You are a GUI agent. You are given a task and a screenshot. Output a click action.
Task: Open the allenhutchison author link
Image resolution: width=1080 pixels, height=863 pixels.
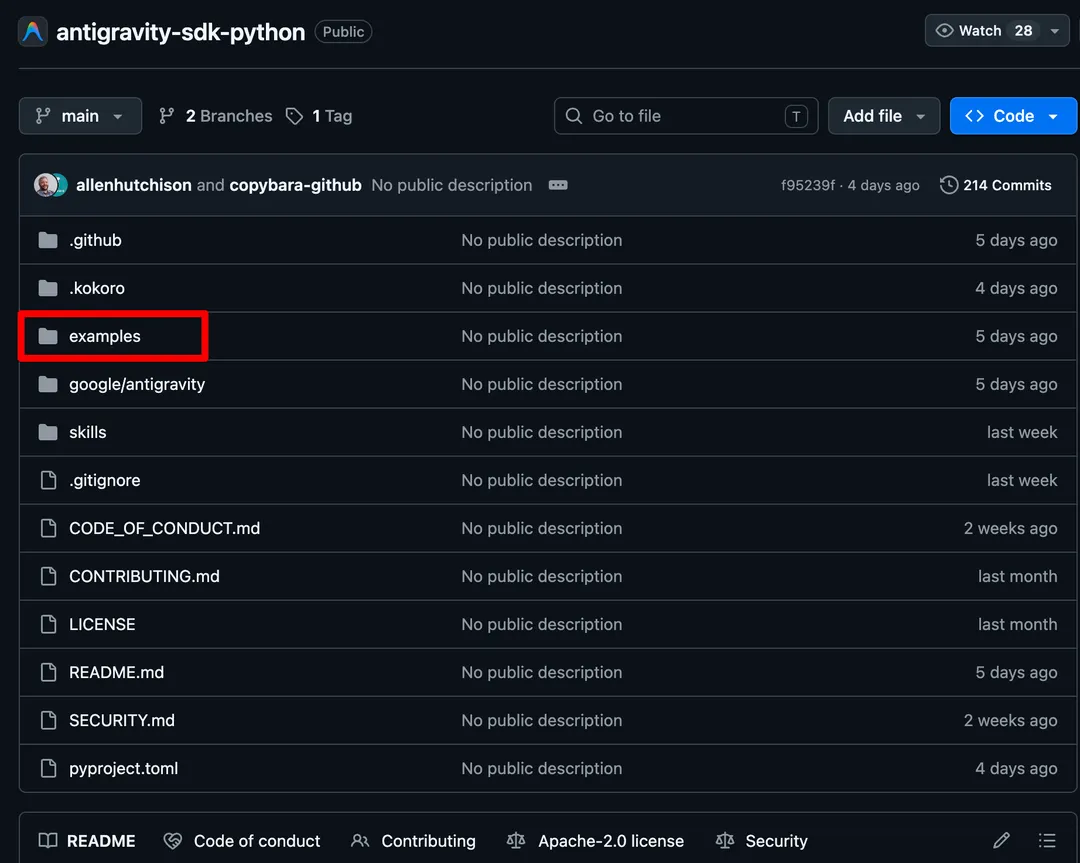134,185
